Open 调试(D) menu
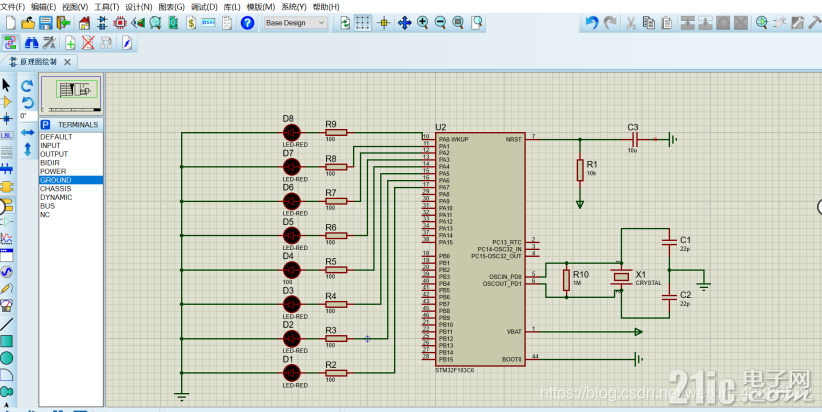Screen dimensions: 822x412 tap(204, 7)
